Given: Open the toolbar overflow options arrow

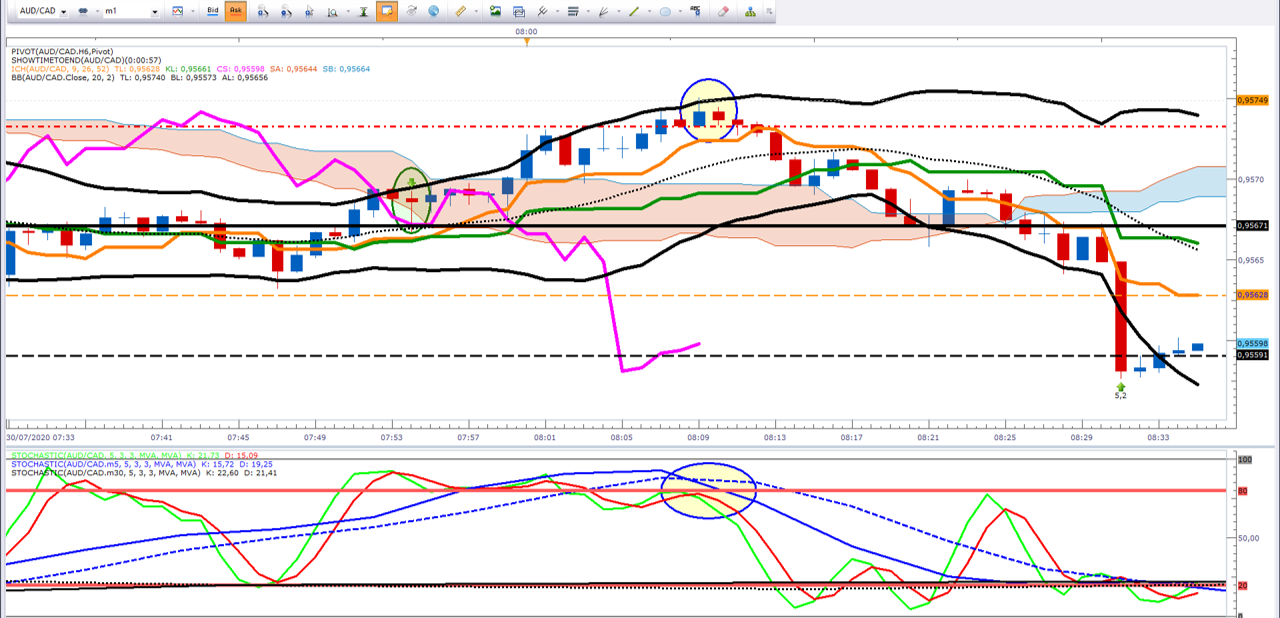Looking at the screenshot, I should (x=769, y=11).
